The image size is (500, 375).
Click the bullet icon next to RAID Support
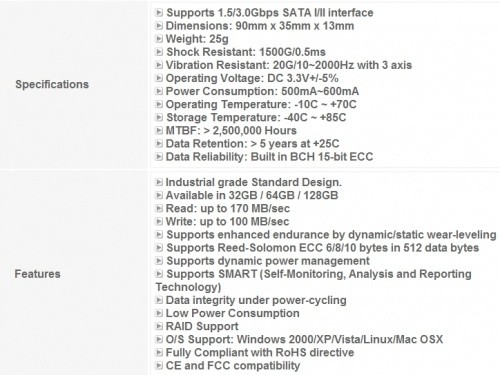point(159,326)
